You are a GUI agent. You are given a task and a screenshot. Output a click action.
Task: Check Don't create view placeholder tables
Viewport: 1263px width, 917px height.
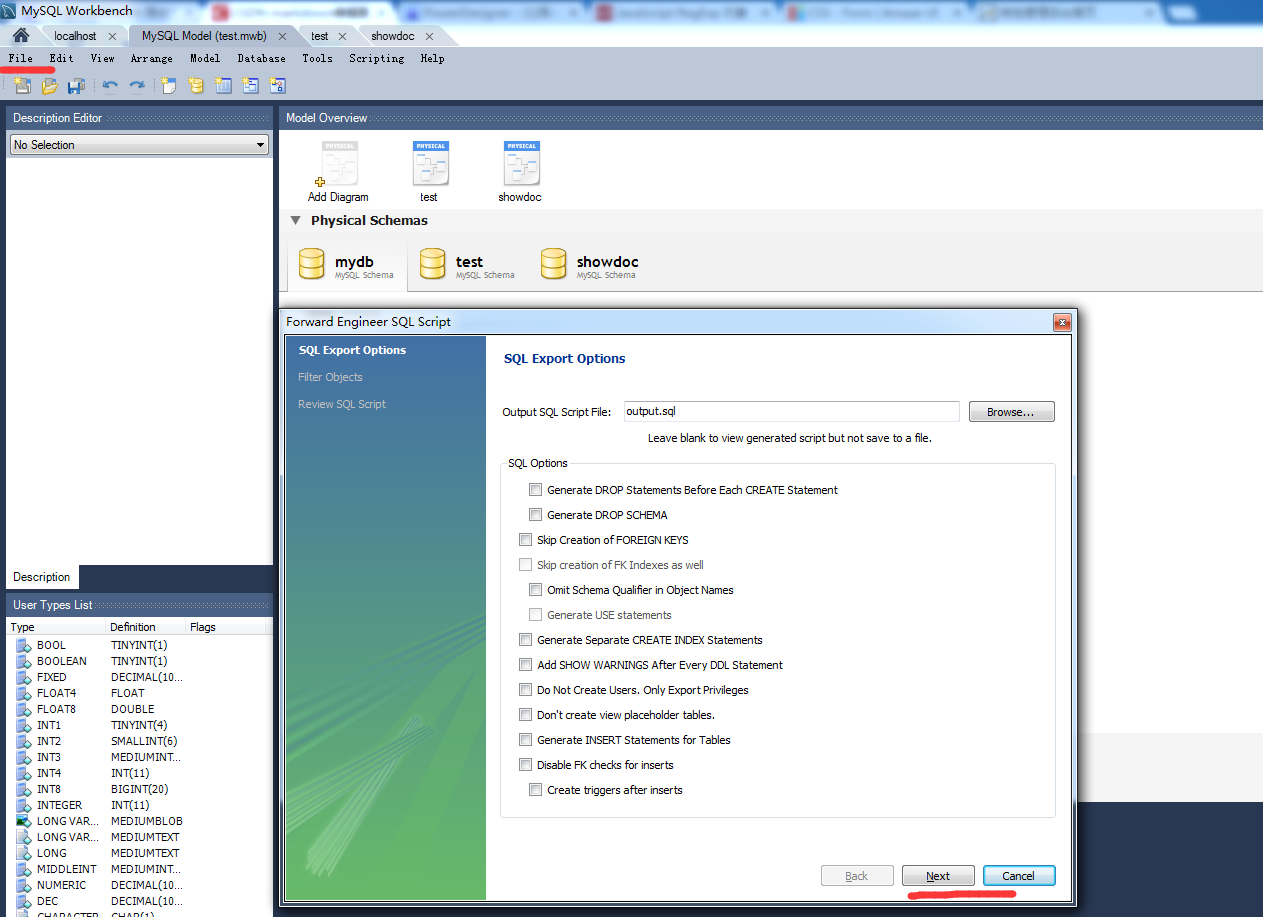pyautogui.click(x=526, y=715)
